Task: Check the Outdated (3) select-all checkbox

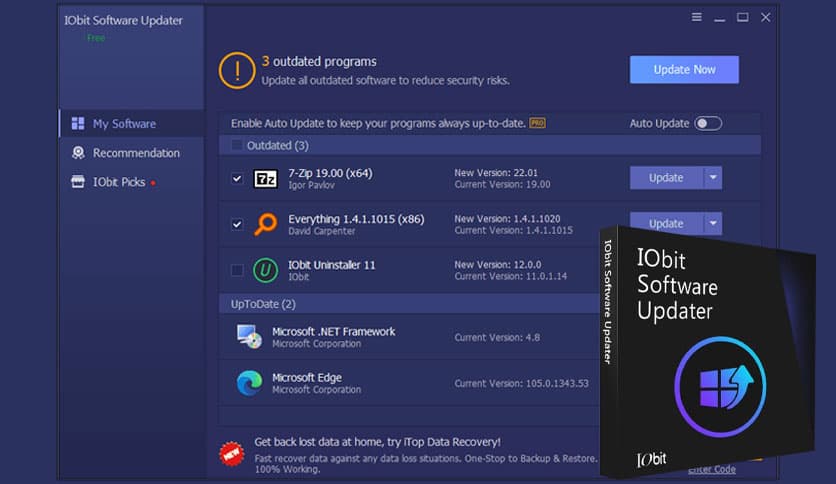Action: point(237,145)
